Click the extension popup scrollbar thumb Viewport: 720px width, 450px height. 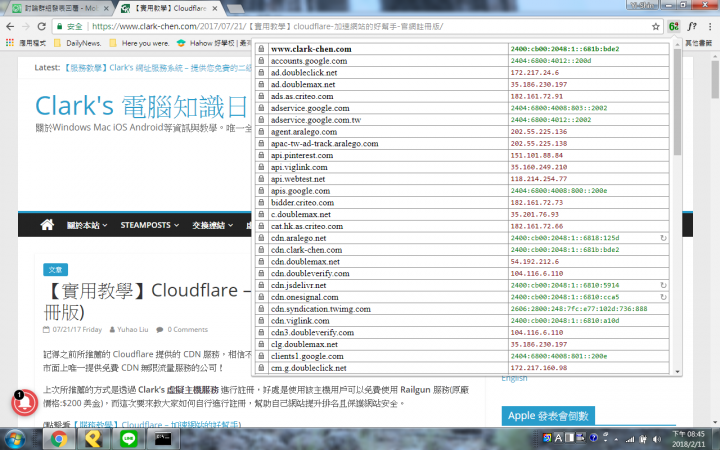click(677, 102)
